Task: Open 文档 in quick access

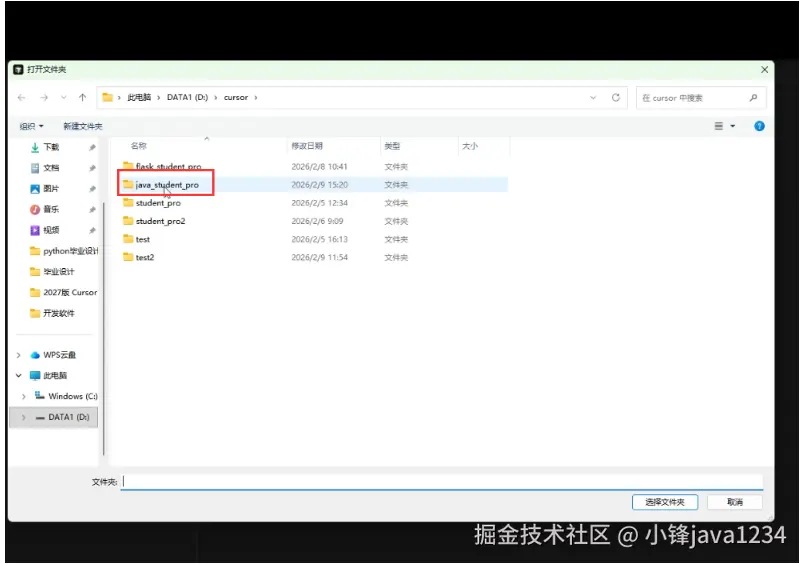Action: pos(51,168)
